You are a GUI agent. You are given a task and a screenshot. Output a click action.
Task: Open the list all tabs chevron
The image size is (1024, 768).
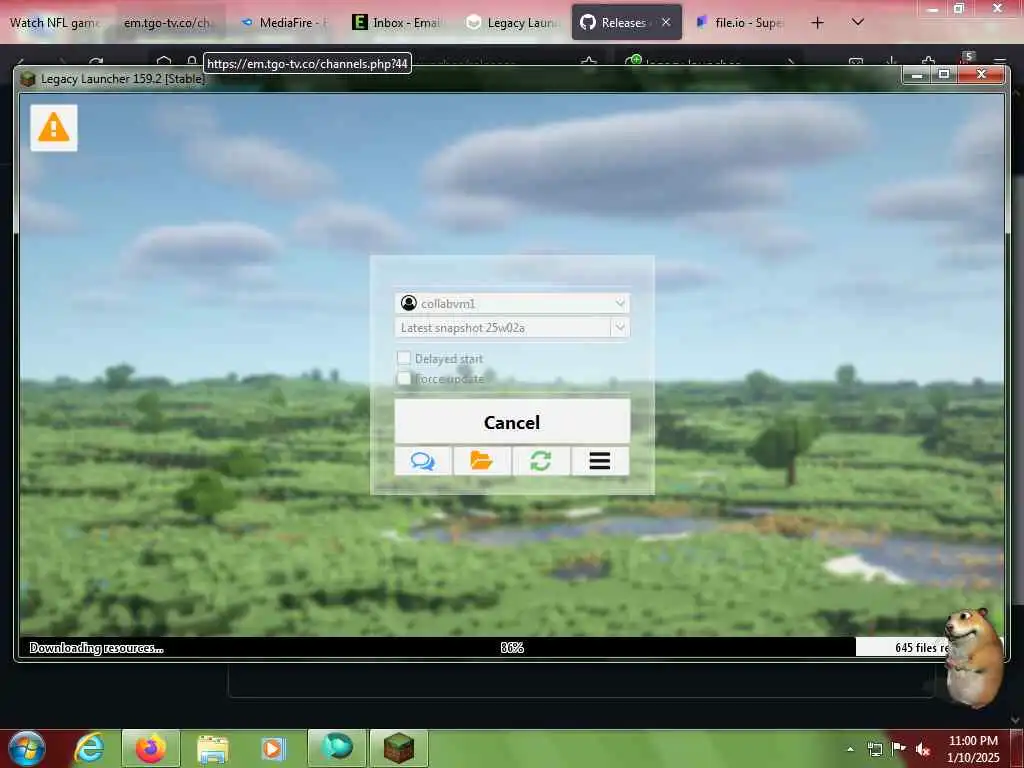[858, 22]
